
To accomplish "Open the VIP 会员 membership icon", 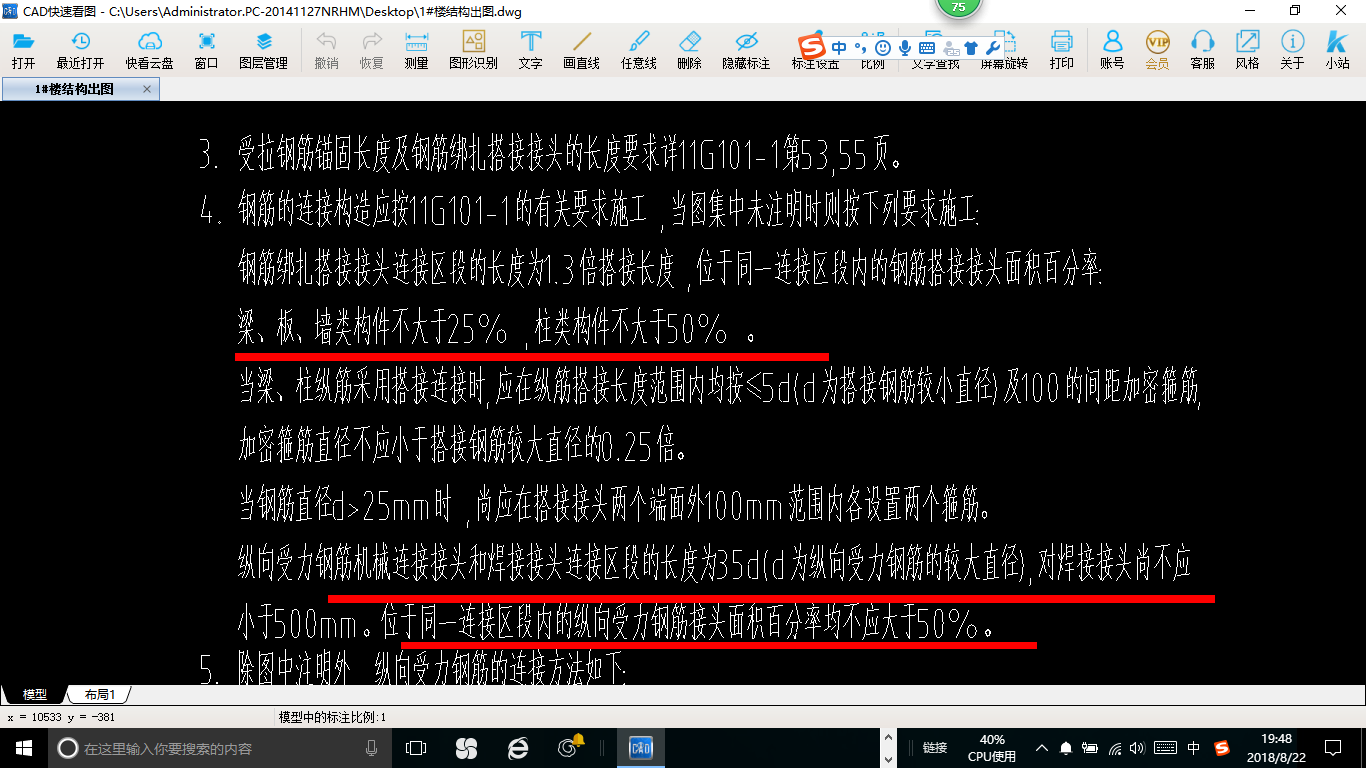I will click(x=1157, y=50).
